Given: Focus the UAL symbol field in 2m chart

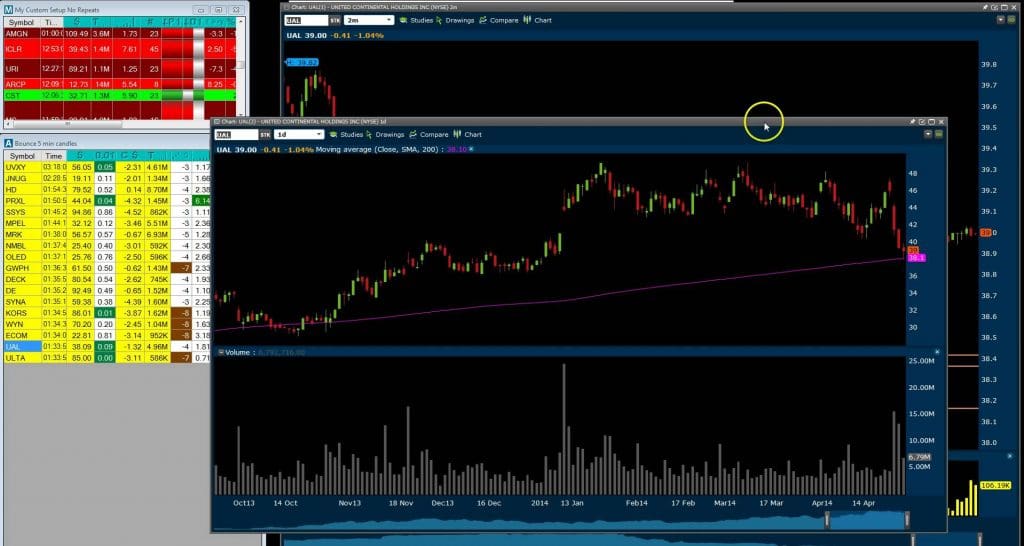Looking at the screenshot, I should click(306, 20).
